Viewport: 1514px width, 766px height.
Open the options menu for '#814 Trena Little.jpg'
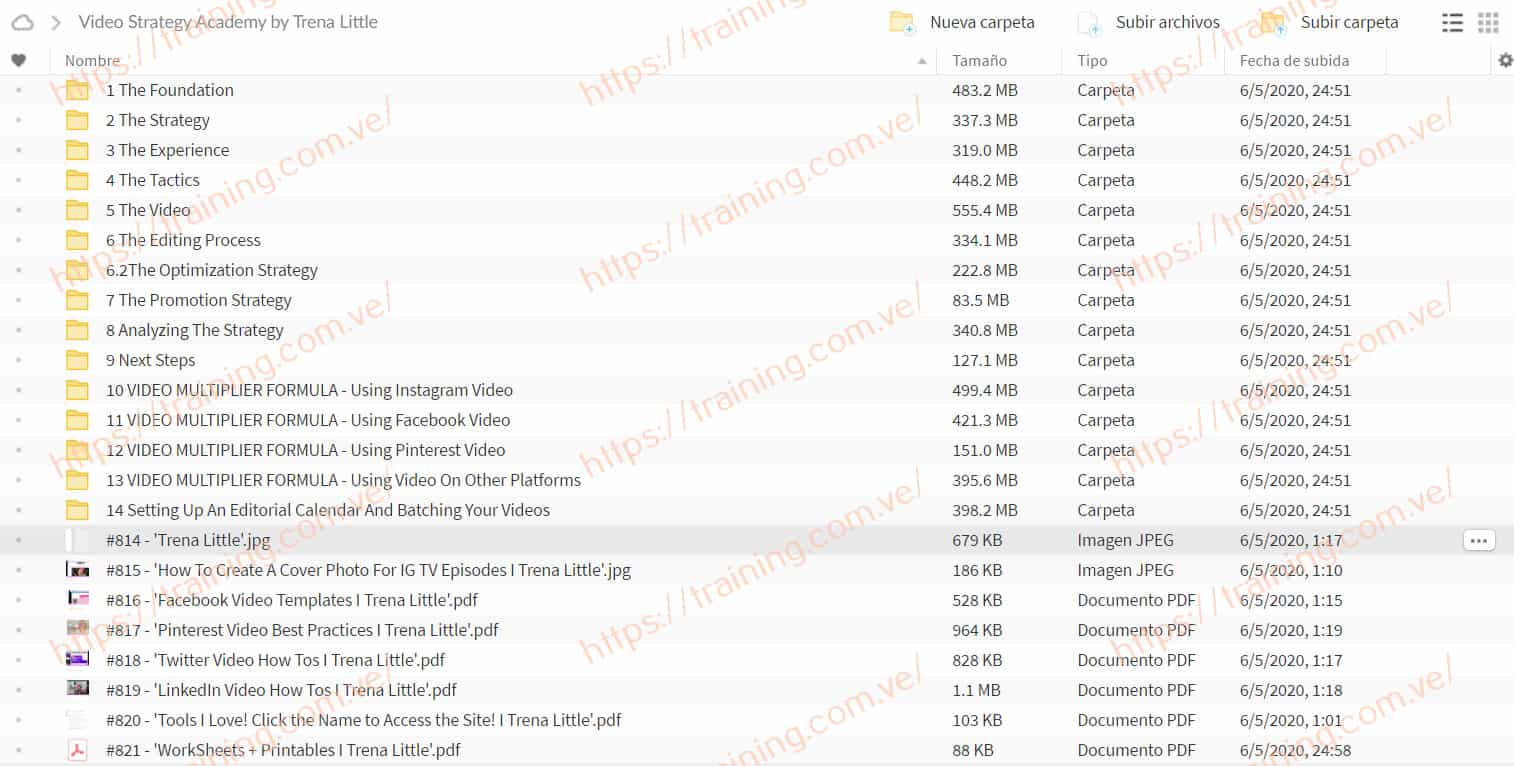pyautogui.click(x=1479, y=540)
